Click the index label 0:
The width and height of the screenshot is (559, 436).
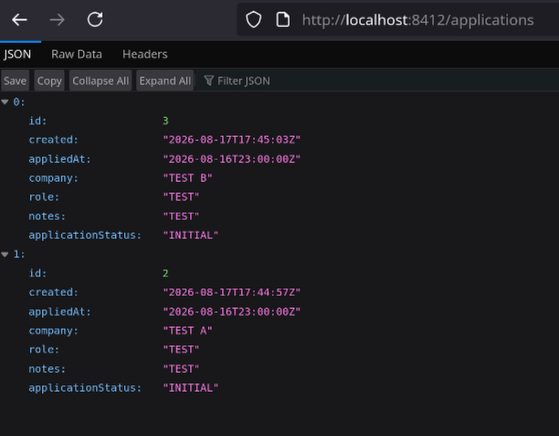19,102
